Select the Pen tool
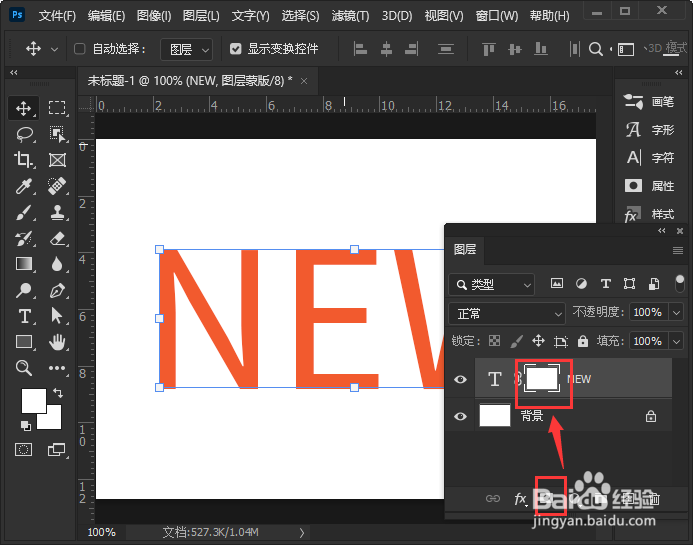Screen dimensions: 693x545 point(57,290)
